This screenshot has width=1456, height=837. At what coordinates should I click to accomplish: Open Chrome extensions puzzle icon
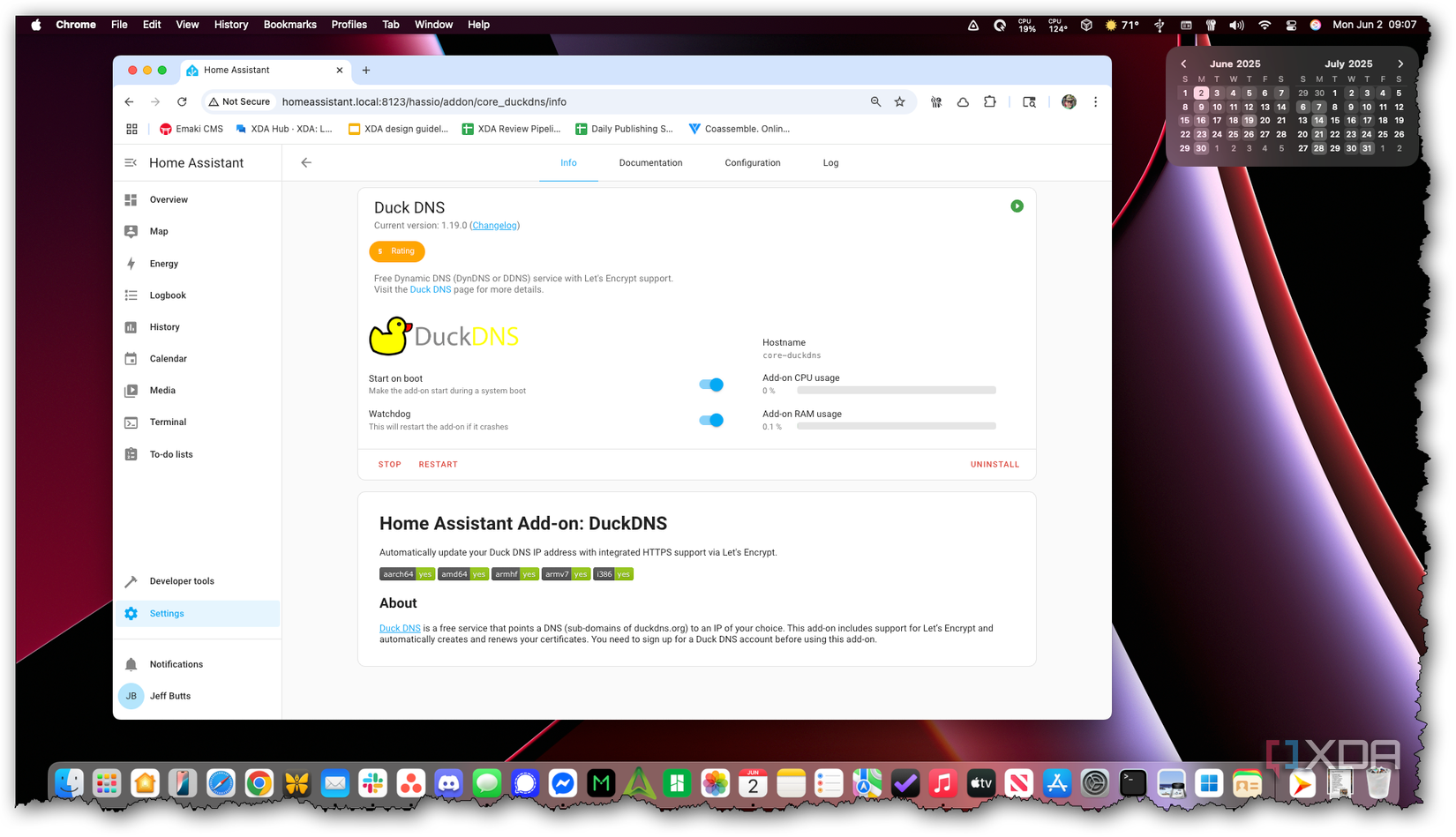[989, 102]
